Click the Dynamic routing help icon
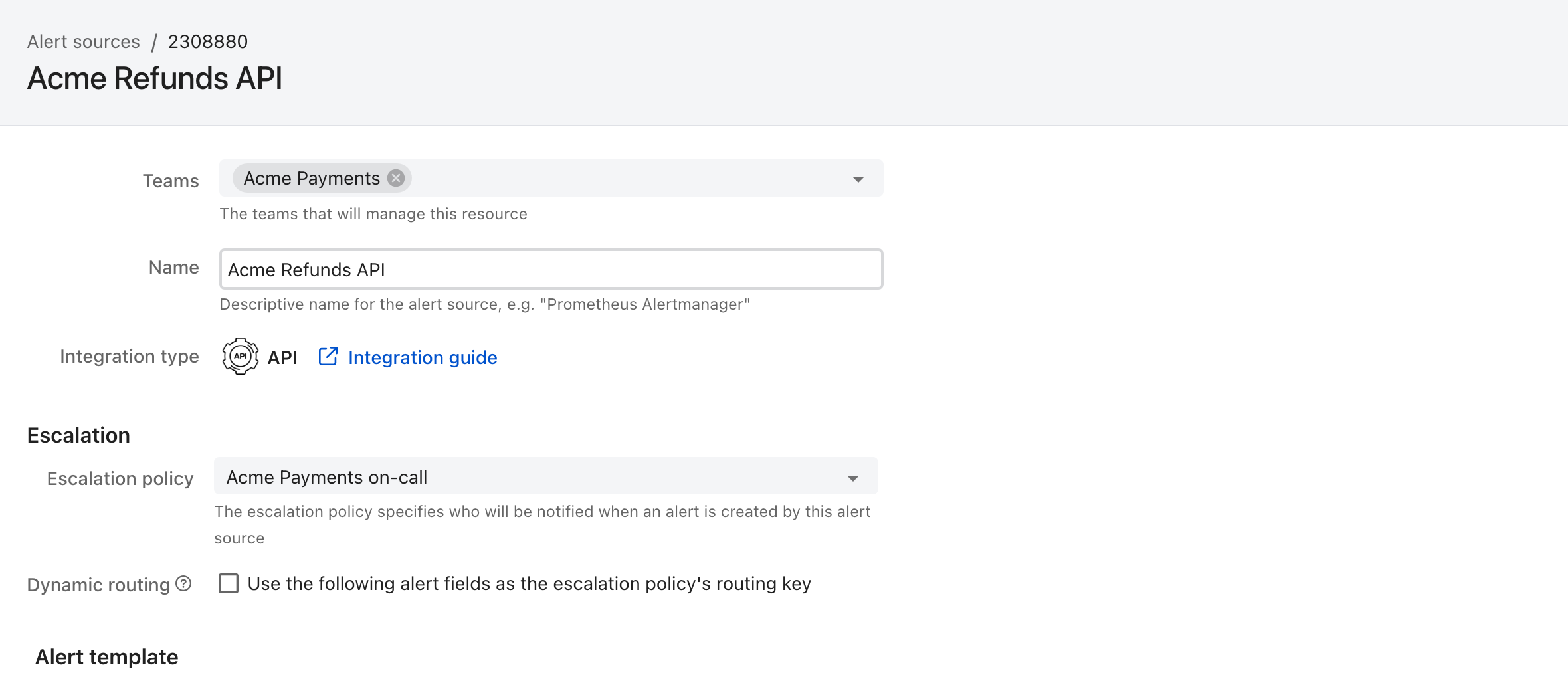Viewport: 1568px width, 691px height. pos(183,584)
